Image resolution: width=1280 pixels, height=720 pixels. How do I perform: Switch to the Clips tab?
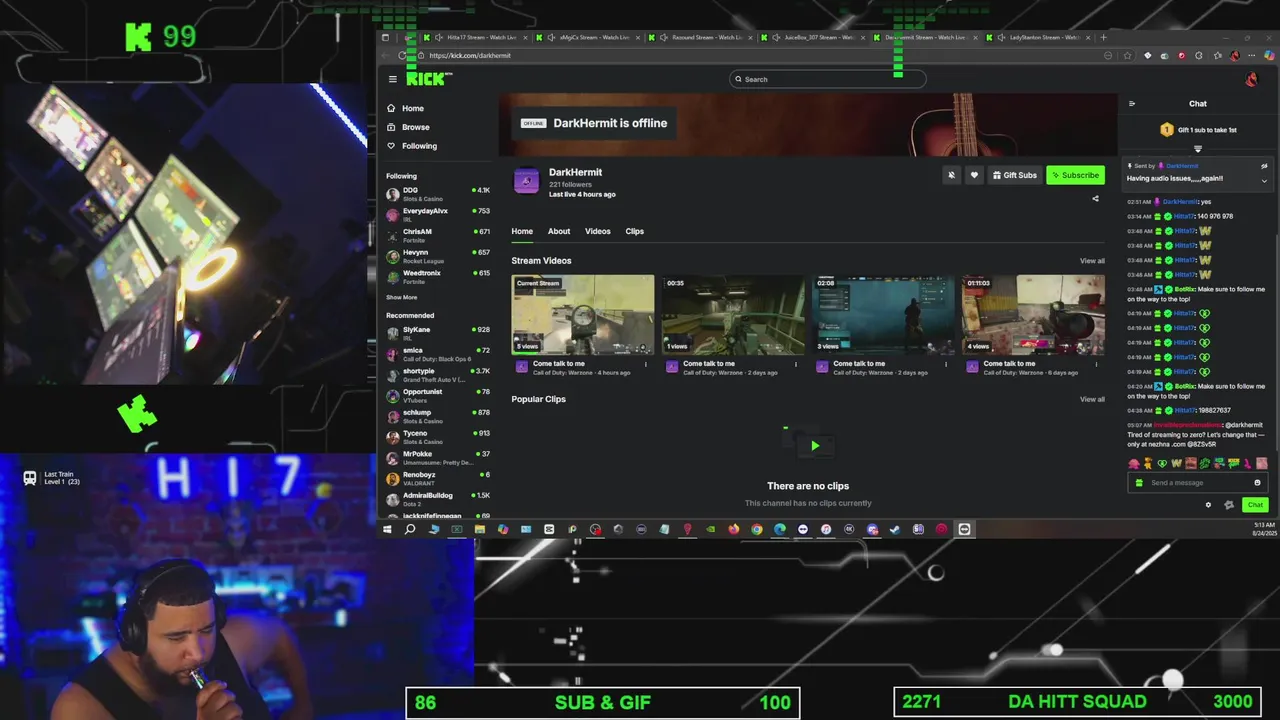pos(635,231)
